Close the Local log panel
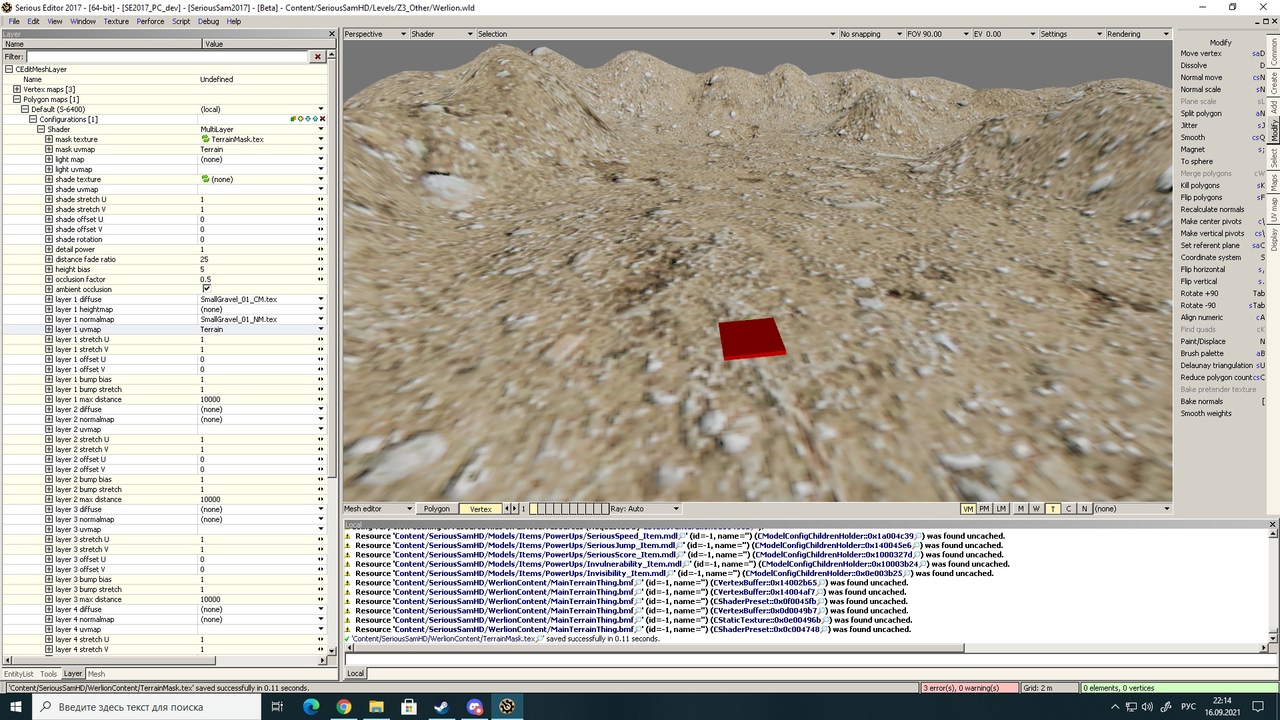 tap(1273, 524)
